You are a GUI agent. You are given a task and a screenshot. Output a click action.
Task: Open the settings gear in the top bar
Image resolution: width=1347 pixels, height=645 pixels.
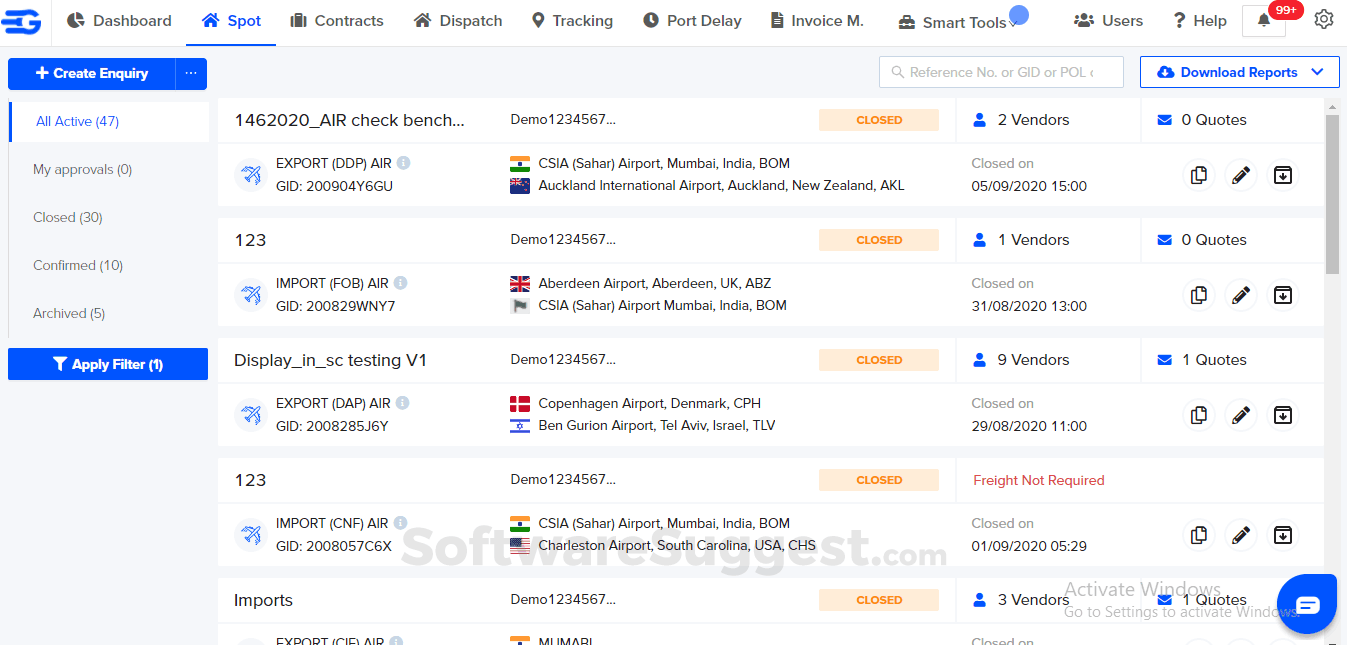pyautogui.click(x=1323, y=18)
